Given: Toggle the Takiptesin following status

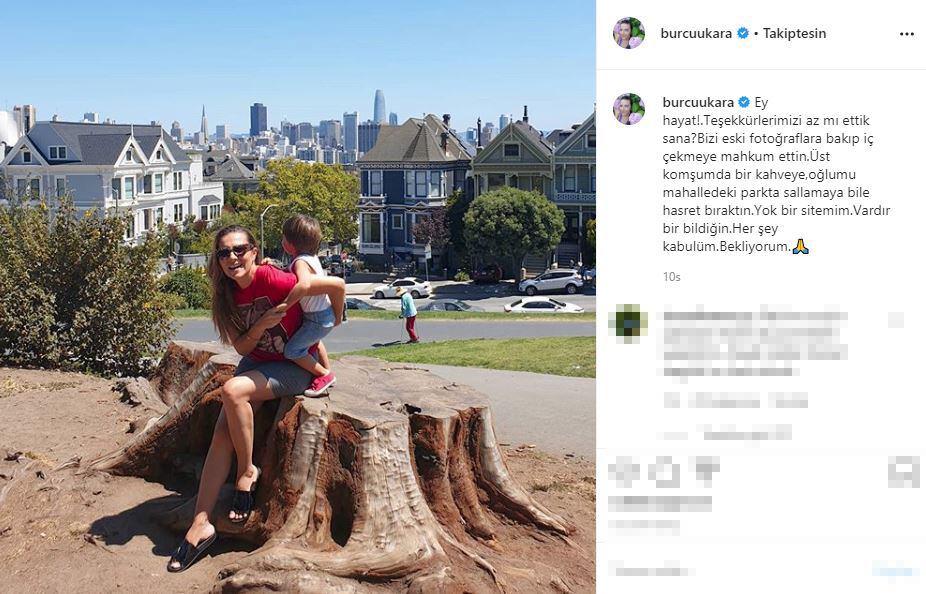Looking at the screenshot, I should click(x=794, y=33).
